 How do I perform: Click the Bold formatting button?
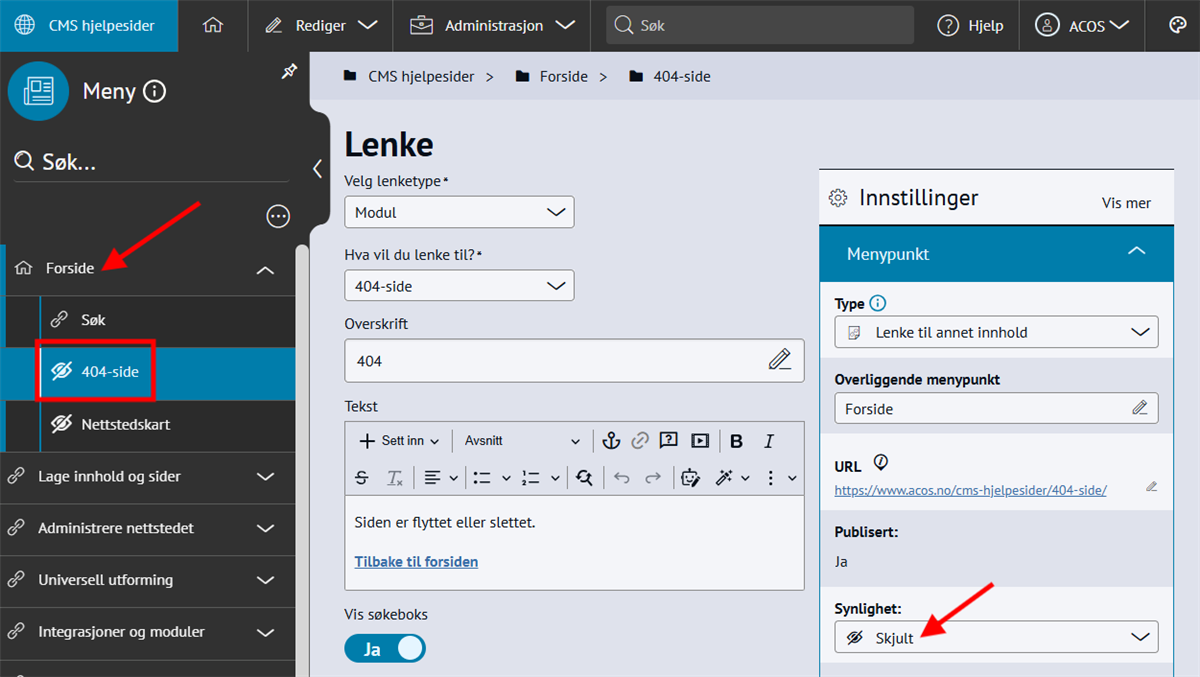pos(737,441)
